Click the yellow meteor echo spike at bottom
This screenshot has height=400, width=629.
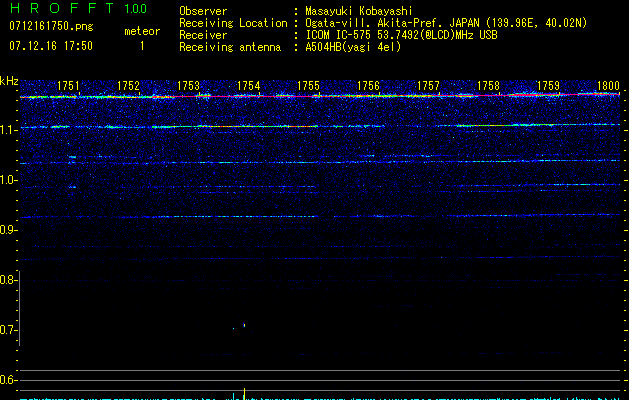[245, 393]
